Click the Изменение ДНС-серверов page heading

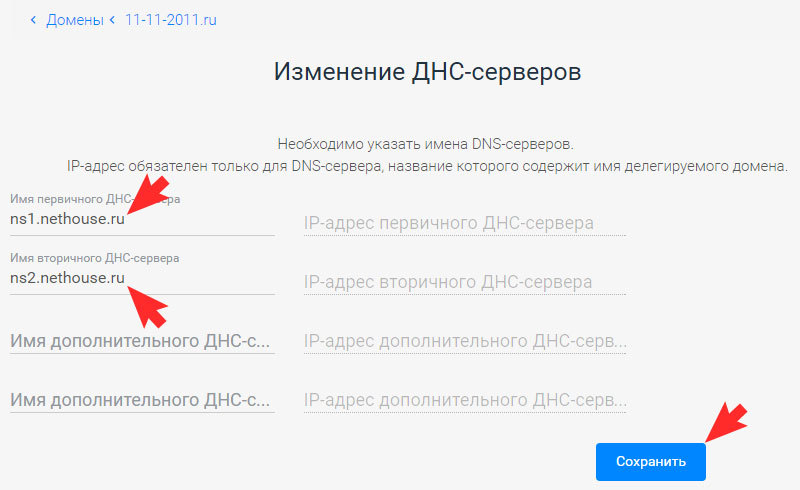427,73
